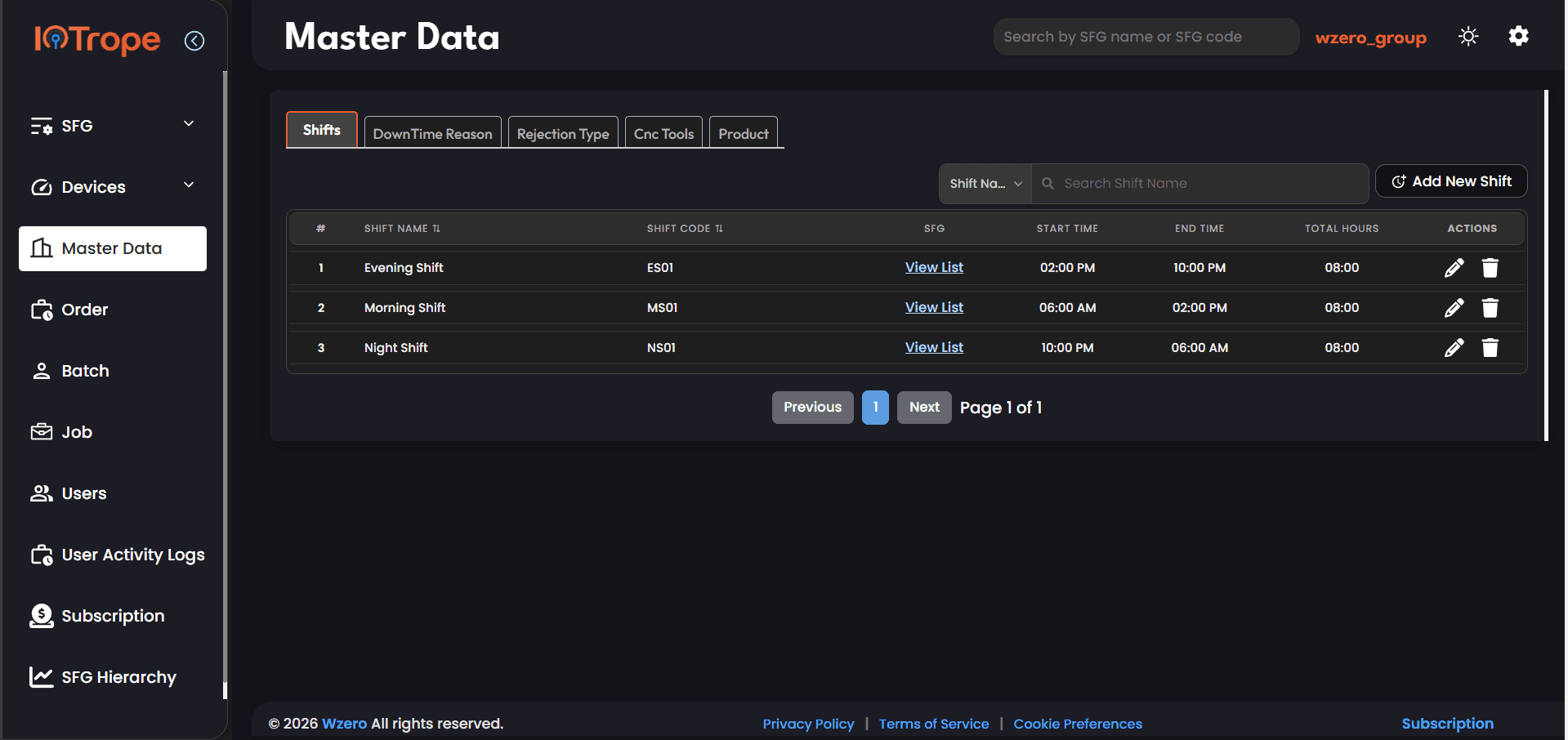This screenshot has height=740, width=1568.
Task: Focus the Search Shift Name field
Action: coord(1200,184)
